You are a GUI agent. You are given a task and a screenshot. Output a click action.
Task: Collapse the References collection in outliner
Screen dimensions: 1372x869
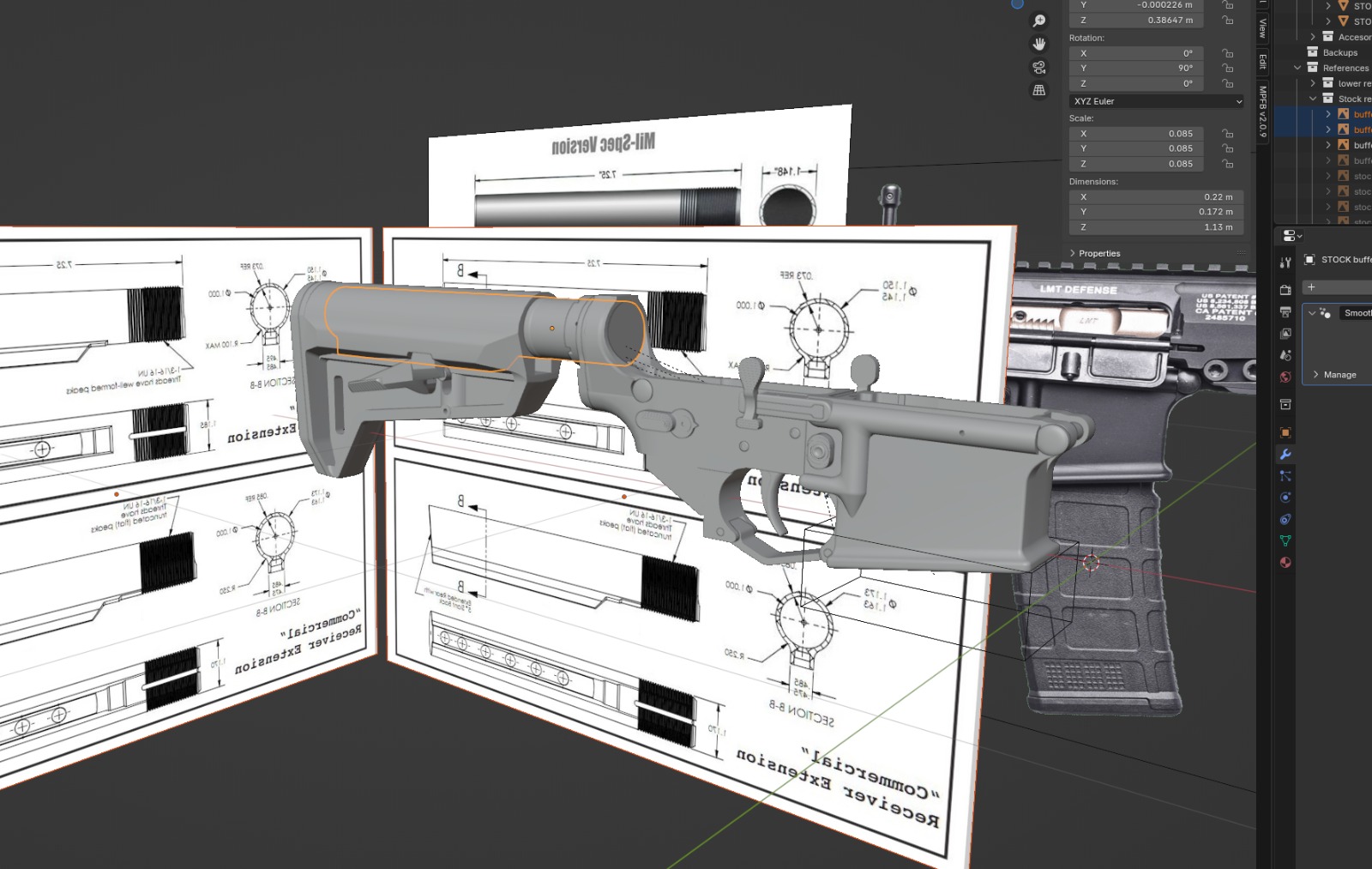(1297, 68)
